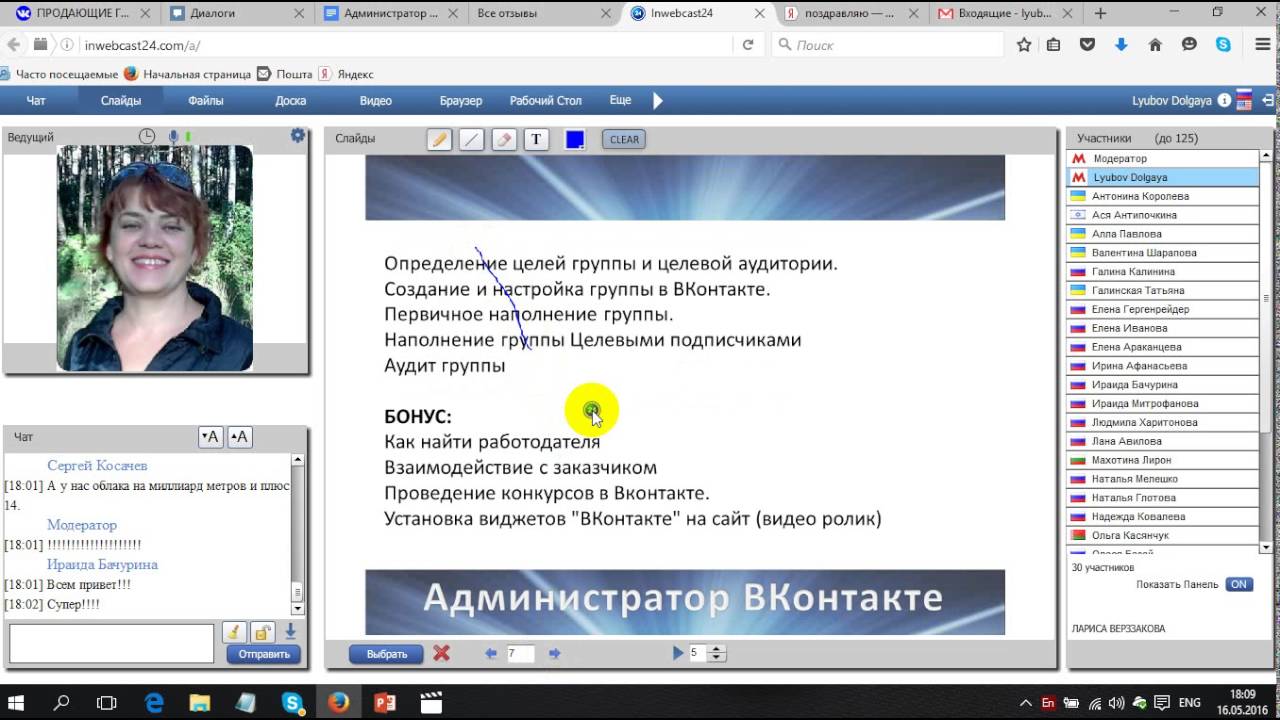Open the Firefox hamburger menu

click(1263, 45)
